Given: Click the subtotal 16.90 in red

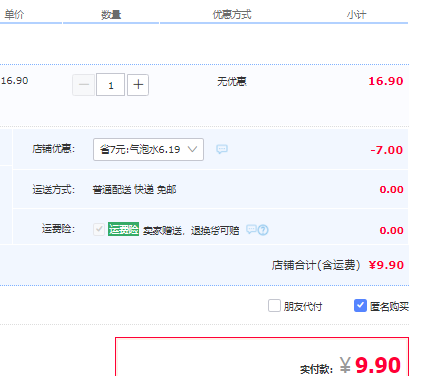Looking at the screenshot, I should tap(386, 81).
